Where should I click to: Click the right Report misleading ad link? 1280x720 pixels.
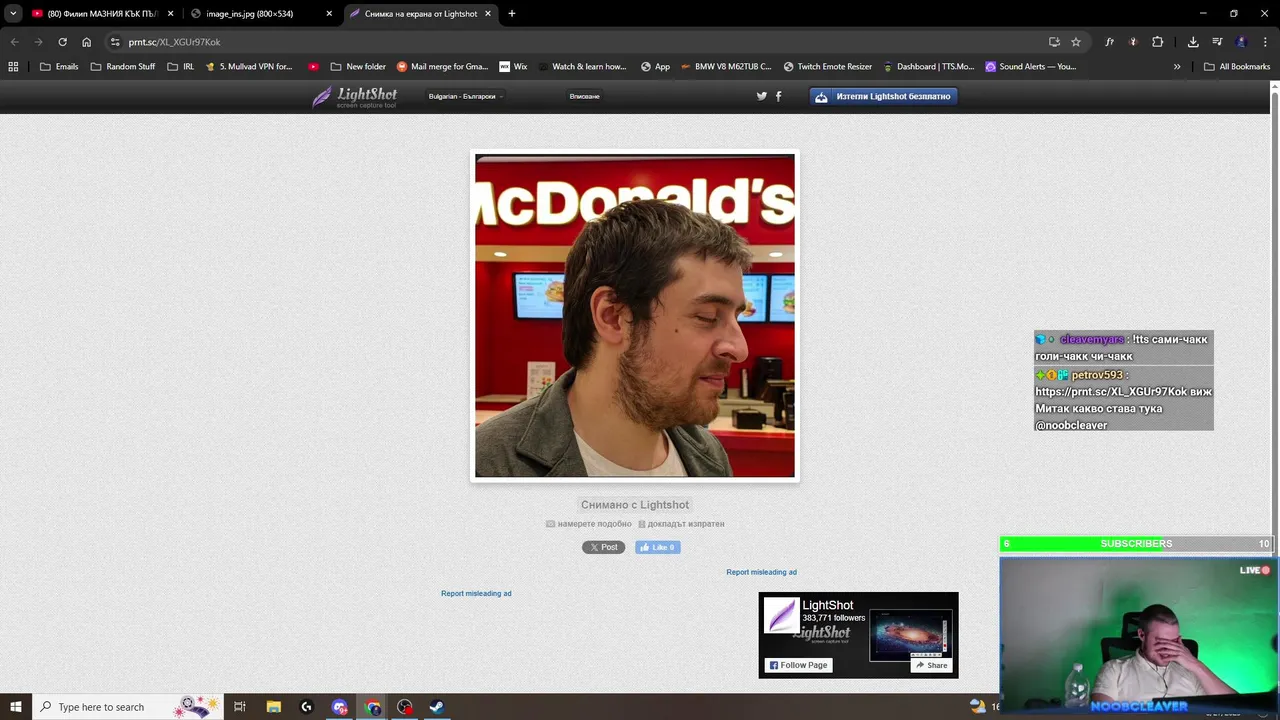[761, 572]
